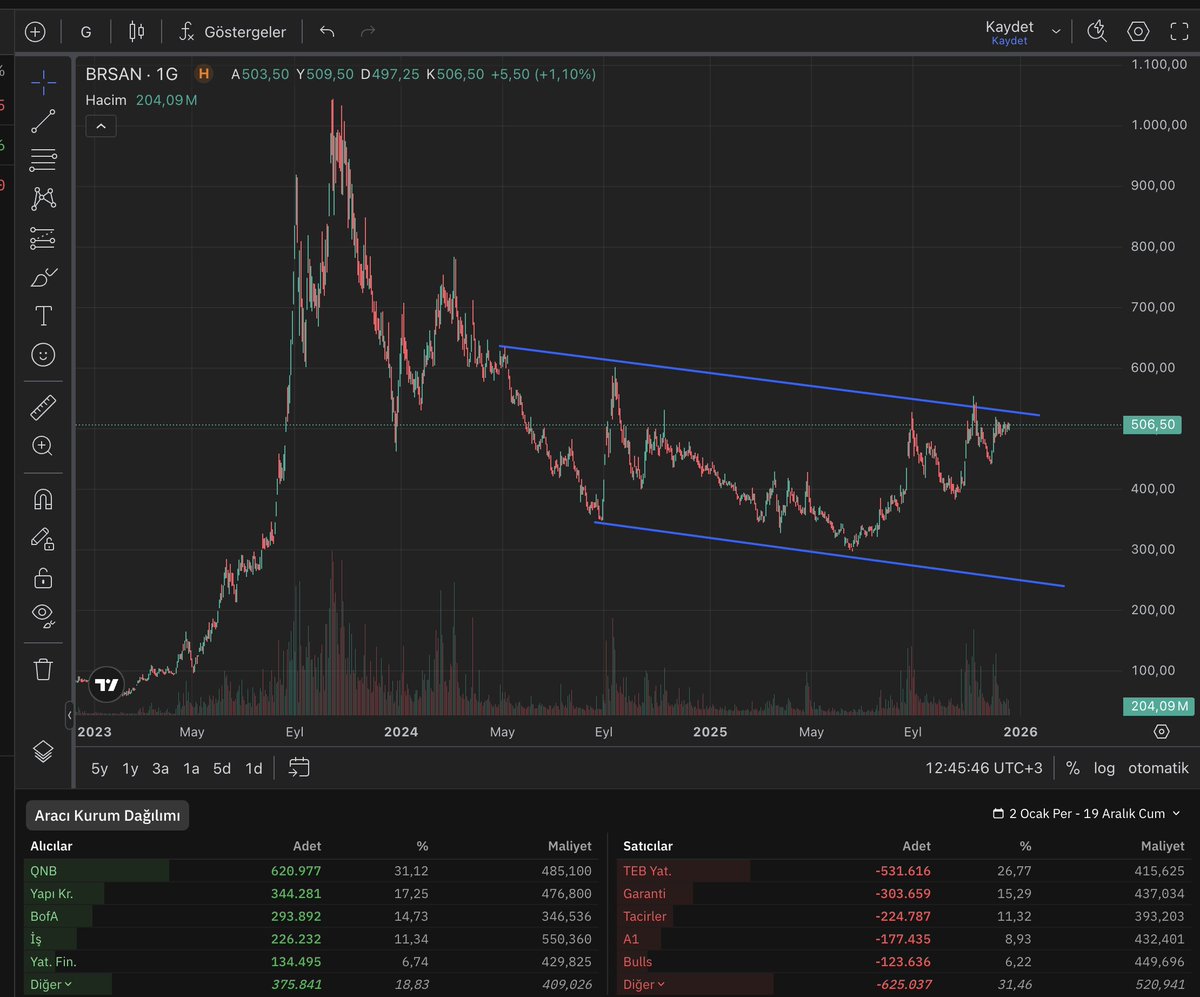The image size is (1200, 997).
Task: Open the candlestick chart type selector
Action: [x=136, y=31]
